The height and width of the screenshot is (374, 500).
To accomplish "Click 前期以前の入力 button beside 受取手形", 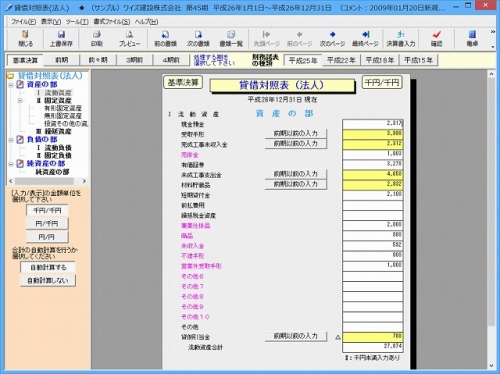I will pyautogui.click(x=296, y=133).
